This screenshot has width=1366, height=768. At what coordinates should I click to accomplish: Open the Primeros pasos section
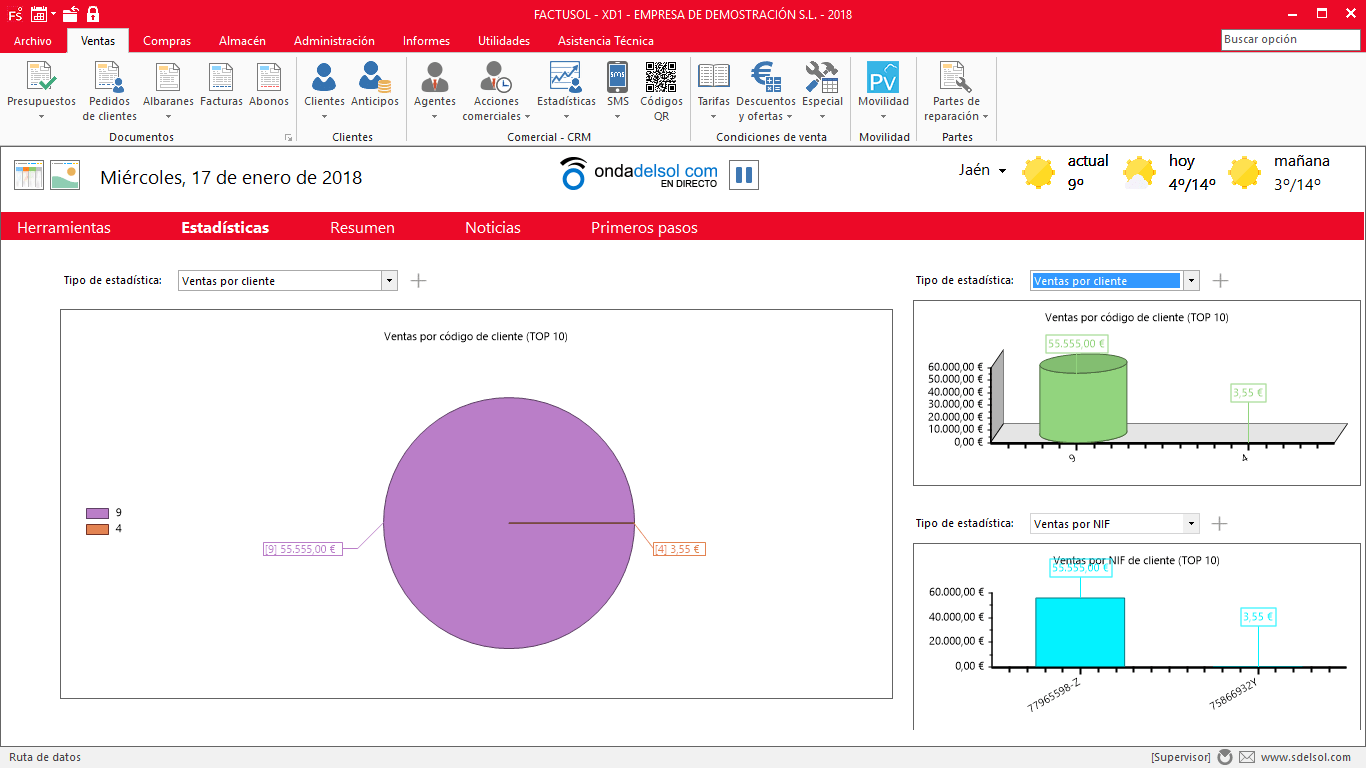644,228
